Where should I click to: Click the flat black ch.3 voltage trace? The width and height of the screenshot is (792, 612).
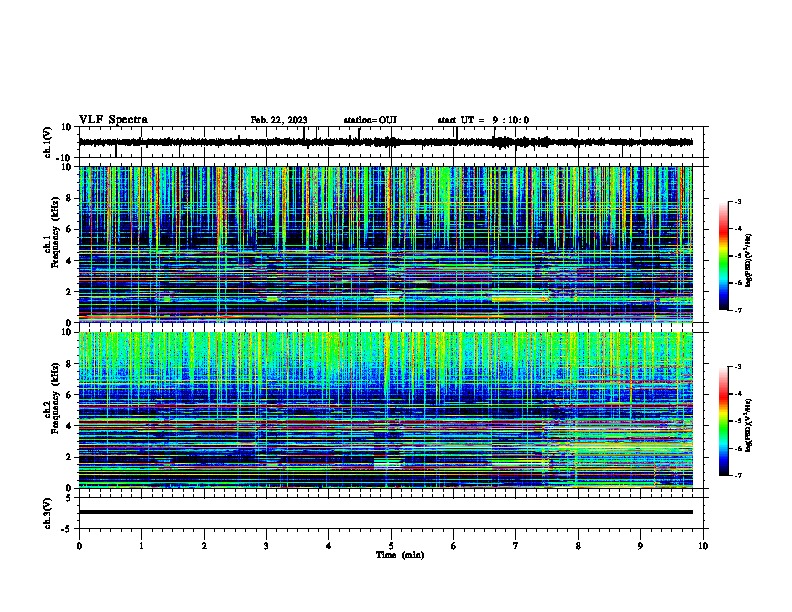pyautogui.click(x=386, y=512)
